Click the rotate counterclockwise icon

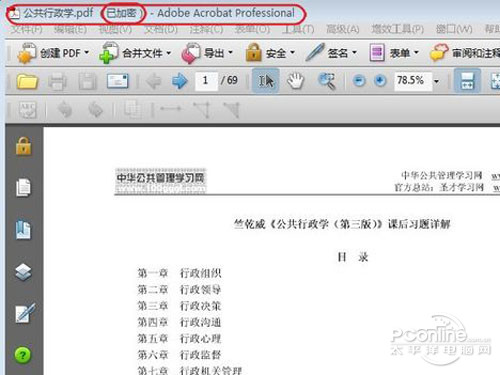(65, 110)
